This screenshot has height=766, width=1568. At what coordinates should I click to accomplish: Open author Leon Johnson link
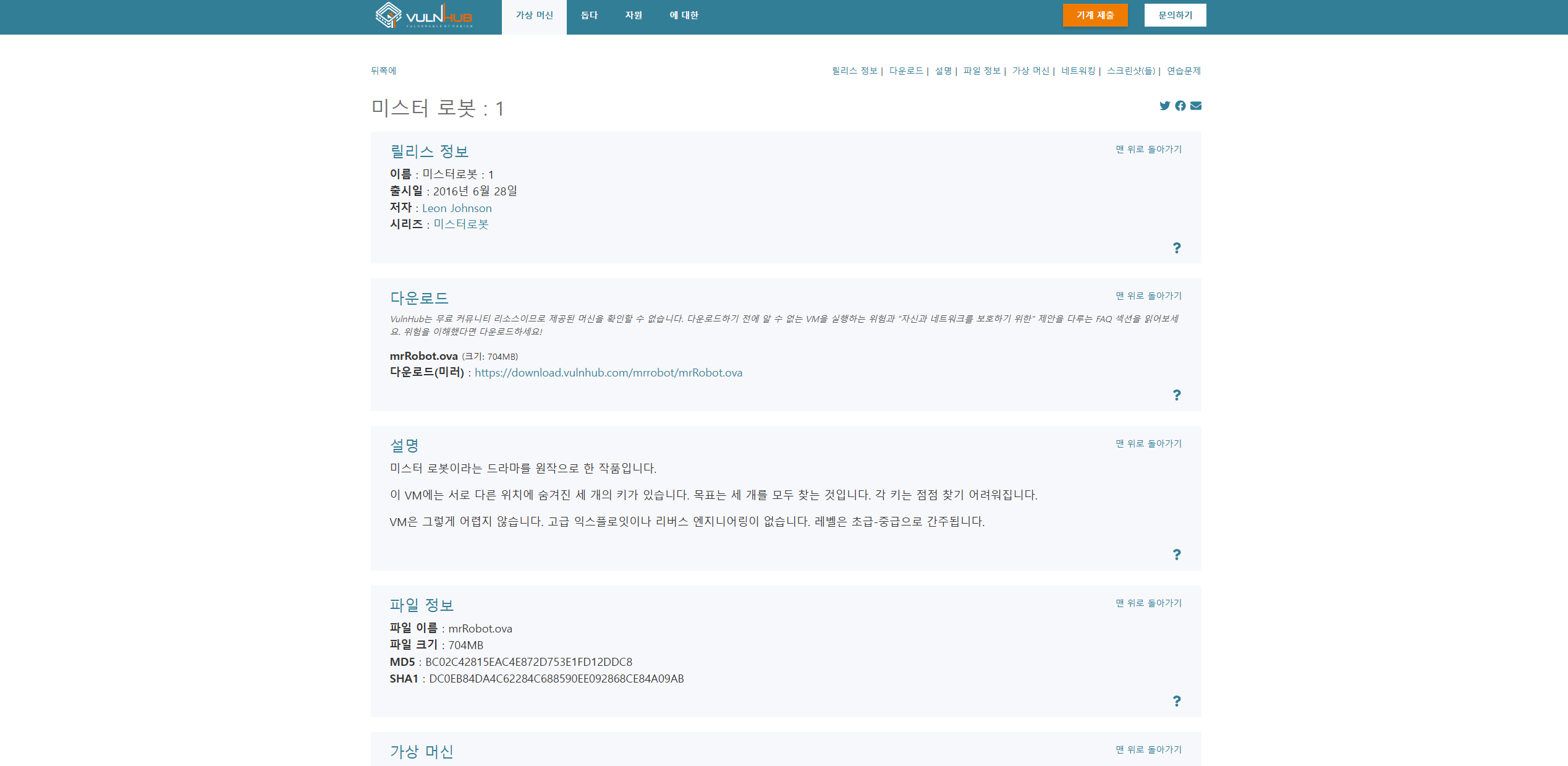click(457, 208)
